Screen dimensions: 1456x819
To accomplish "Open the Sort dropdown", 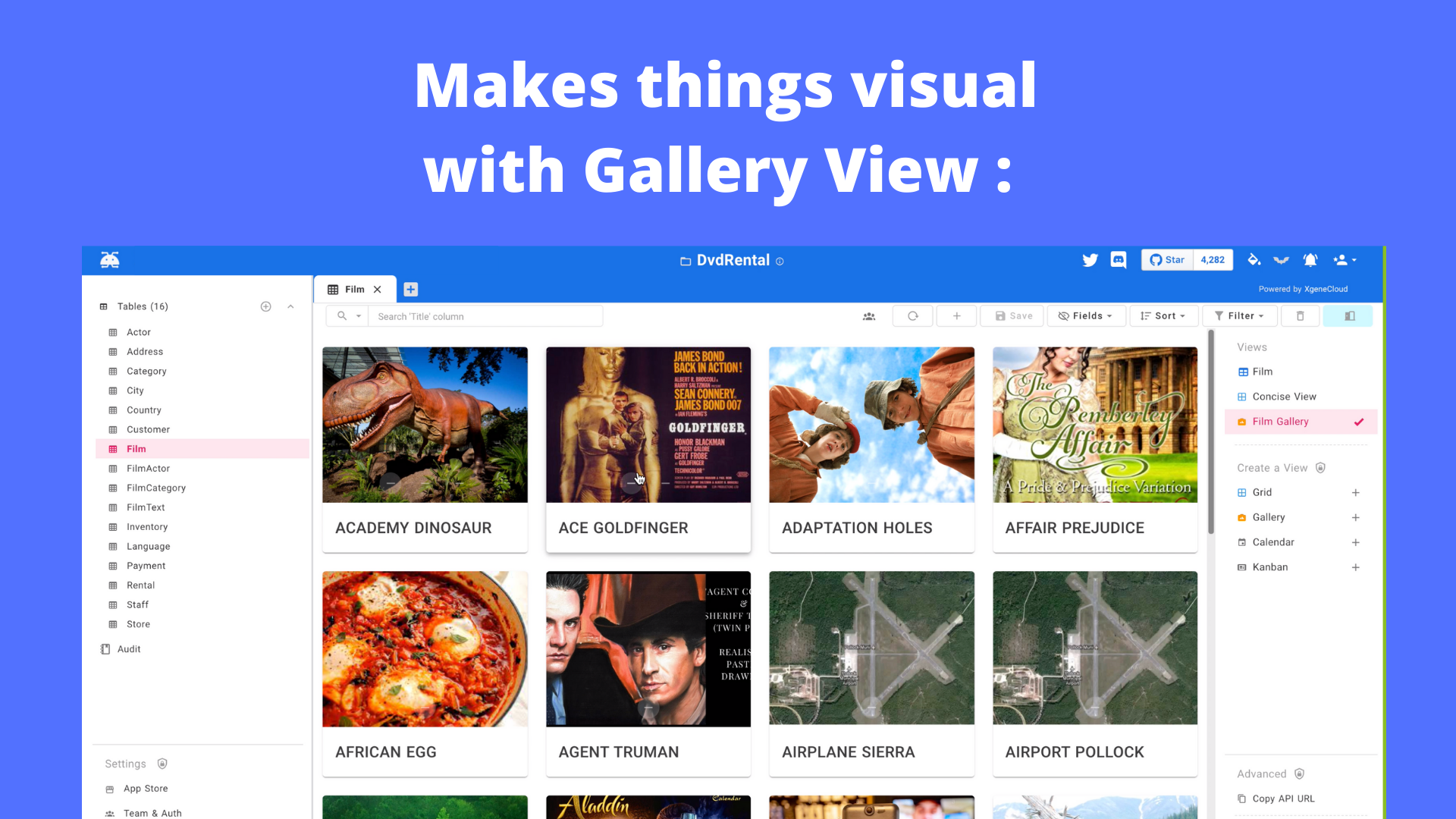I will (x=1163, y=315).
